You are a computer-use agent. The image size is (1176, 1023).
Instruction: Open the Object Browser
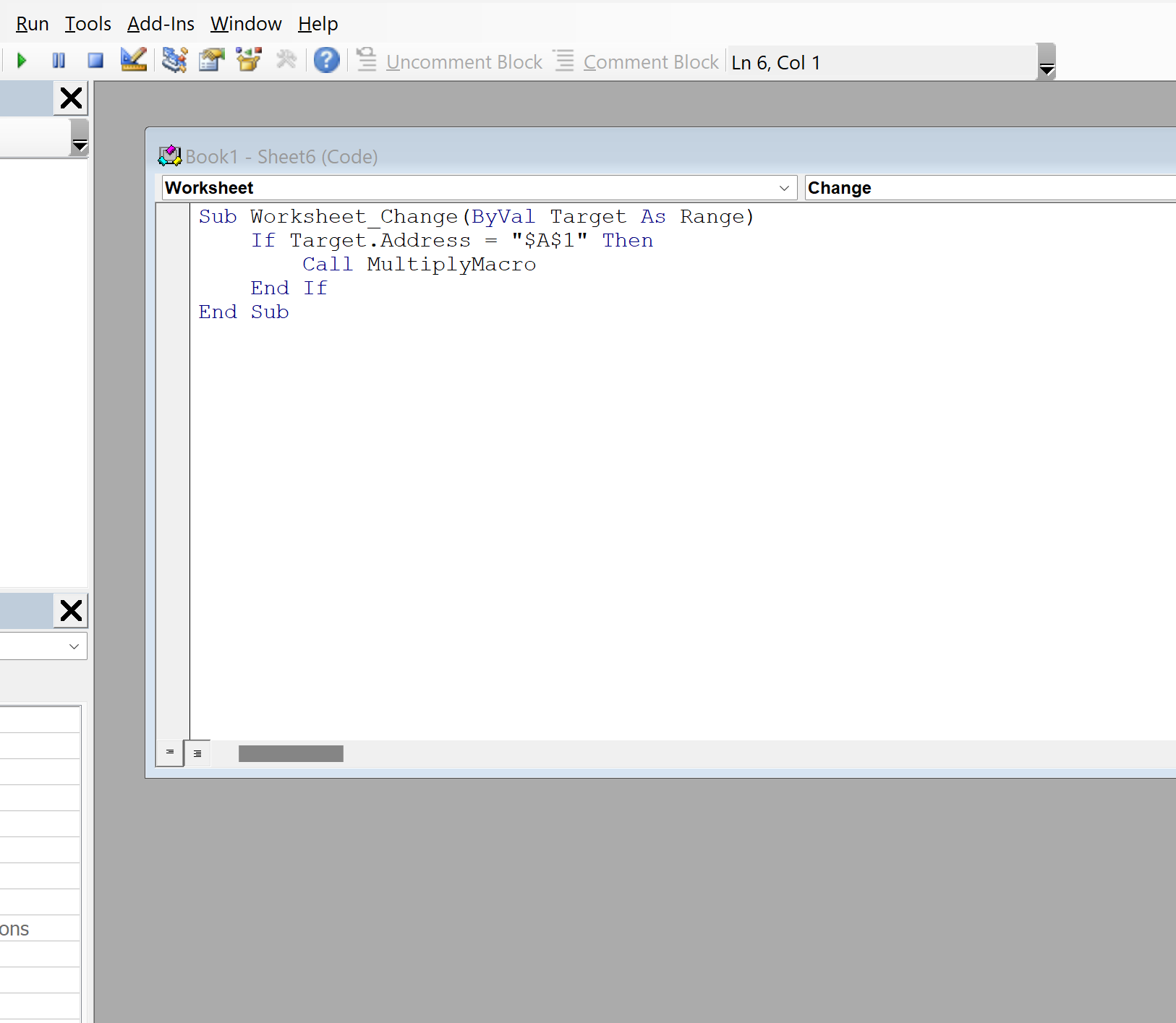click(248, 61)
